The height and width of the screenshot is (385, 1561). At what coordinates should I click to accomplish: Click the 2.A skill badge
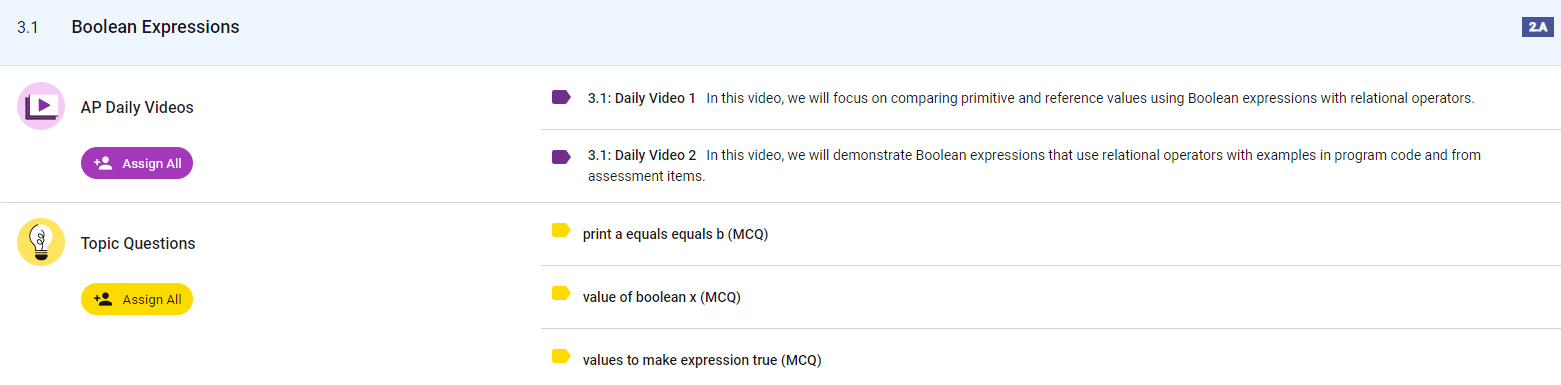[1536, 27]
